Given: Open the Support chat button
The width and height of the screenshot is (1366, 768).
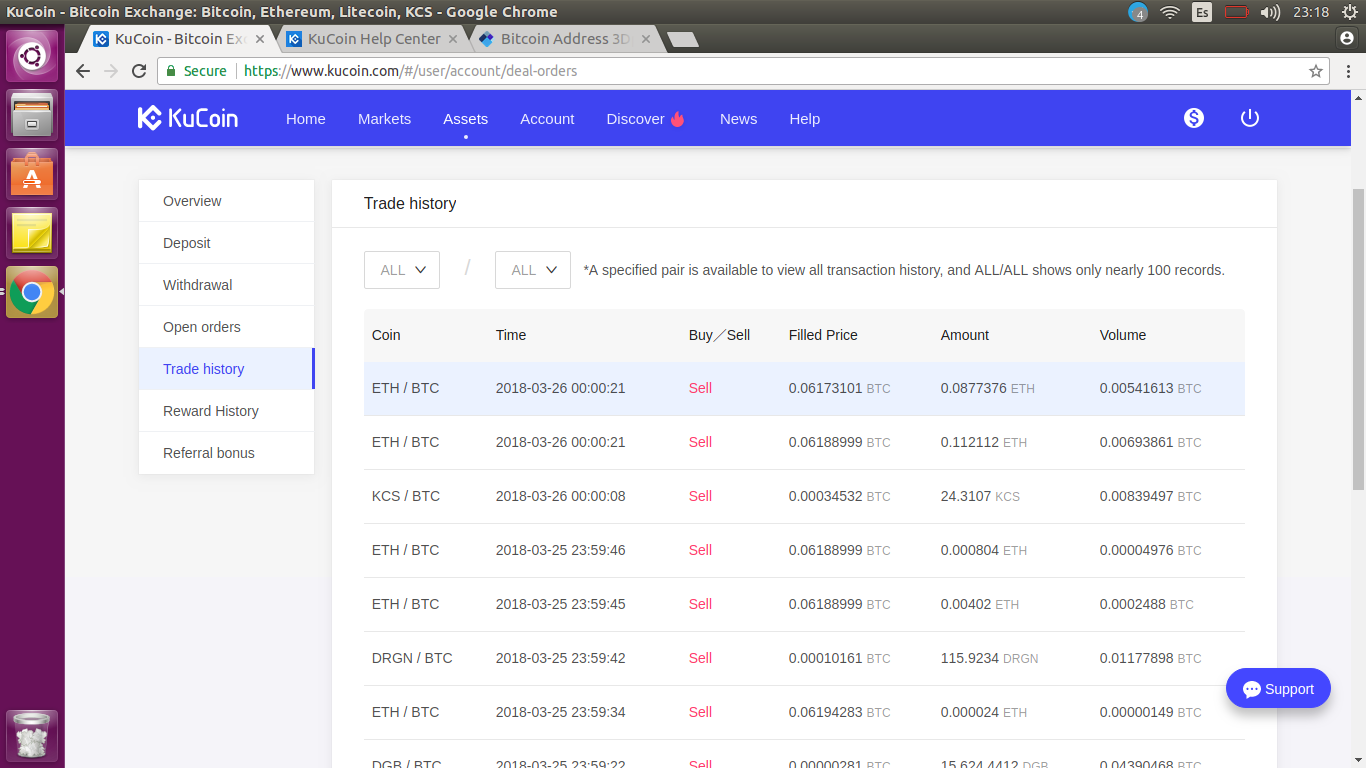Looking at the screenshot, I should click(1278, 688).
